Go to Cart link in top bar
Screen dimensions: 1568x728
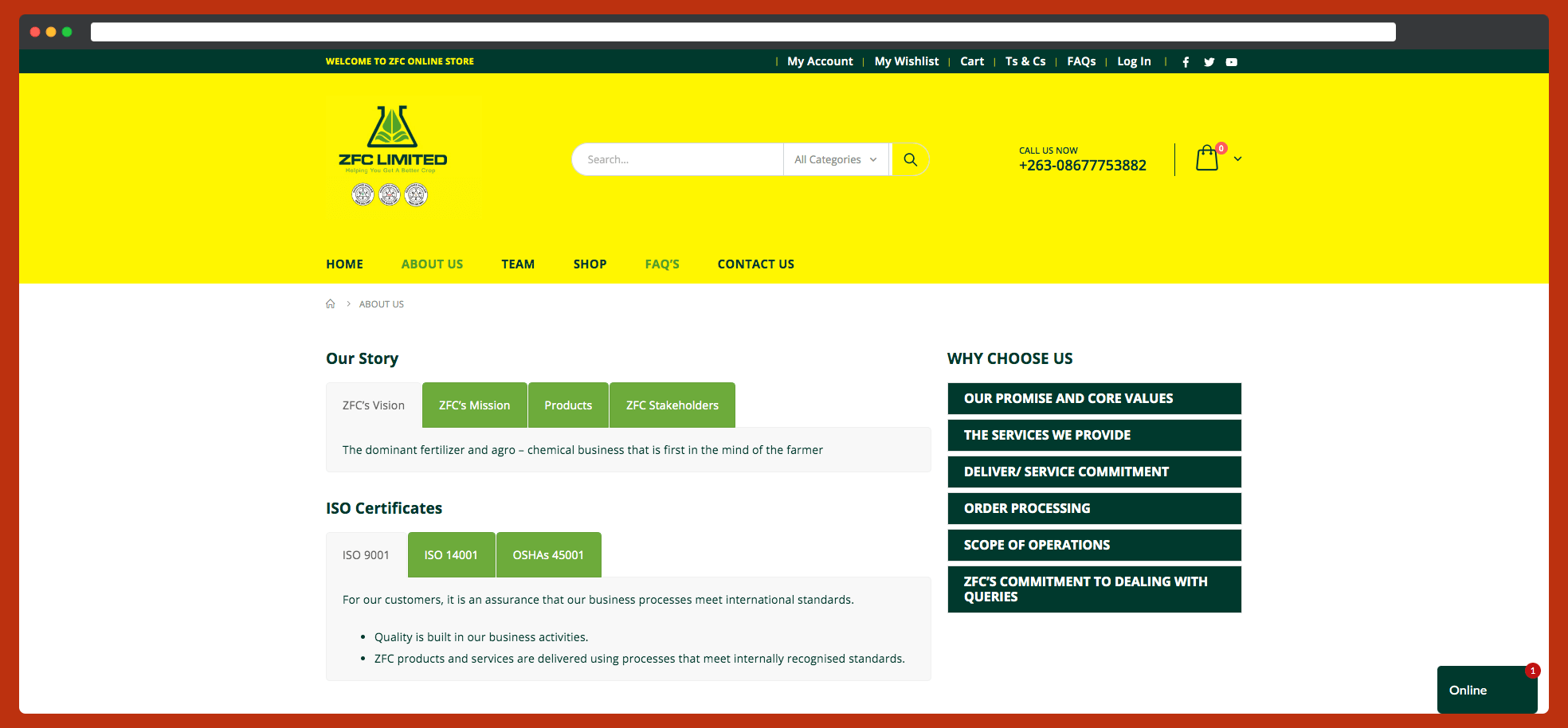(972, 61)
